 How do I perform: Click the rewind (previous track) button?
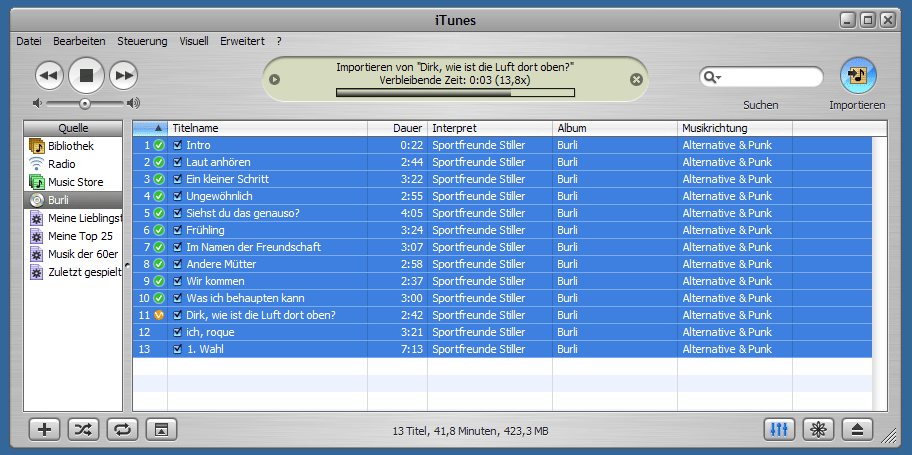pyautogui.click(x=49, y=75)
